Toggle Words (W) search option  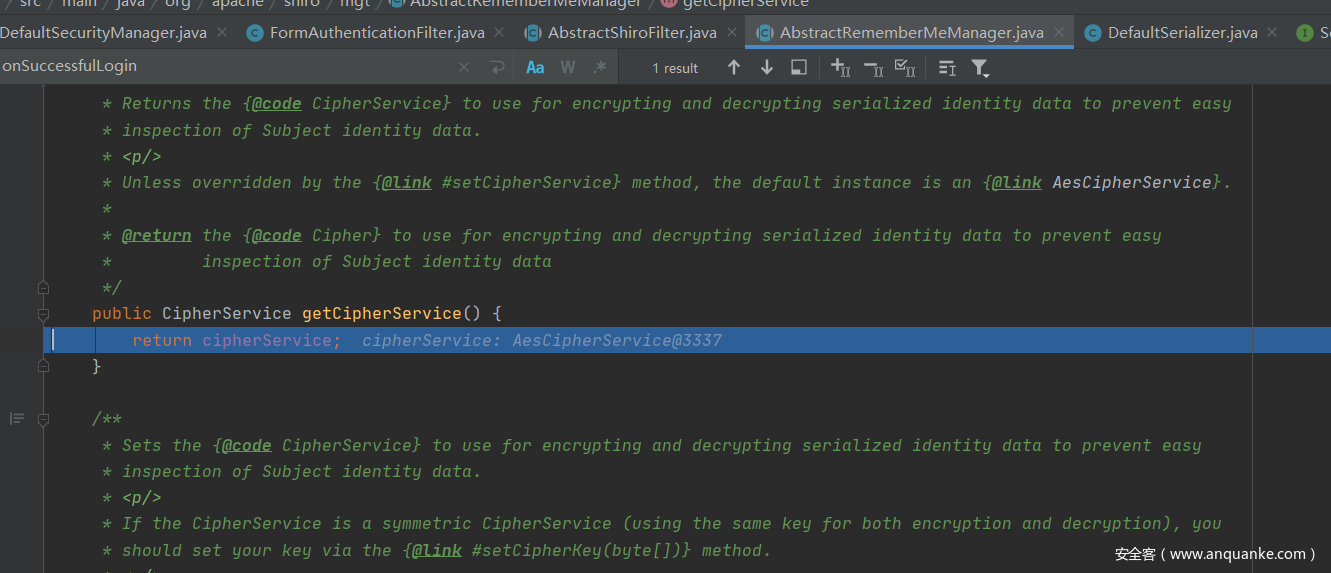click(x=568, y=67)
